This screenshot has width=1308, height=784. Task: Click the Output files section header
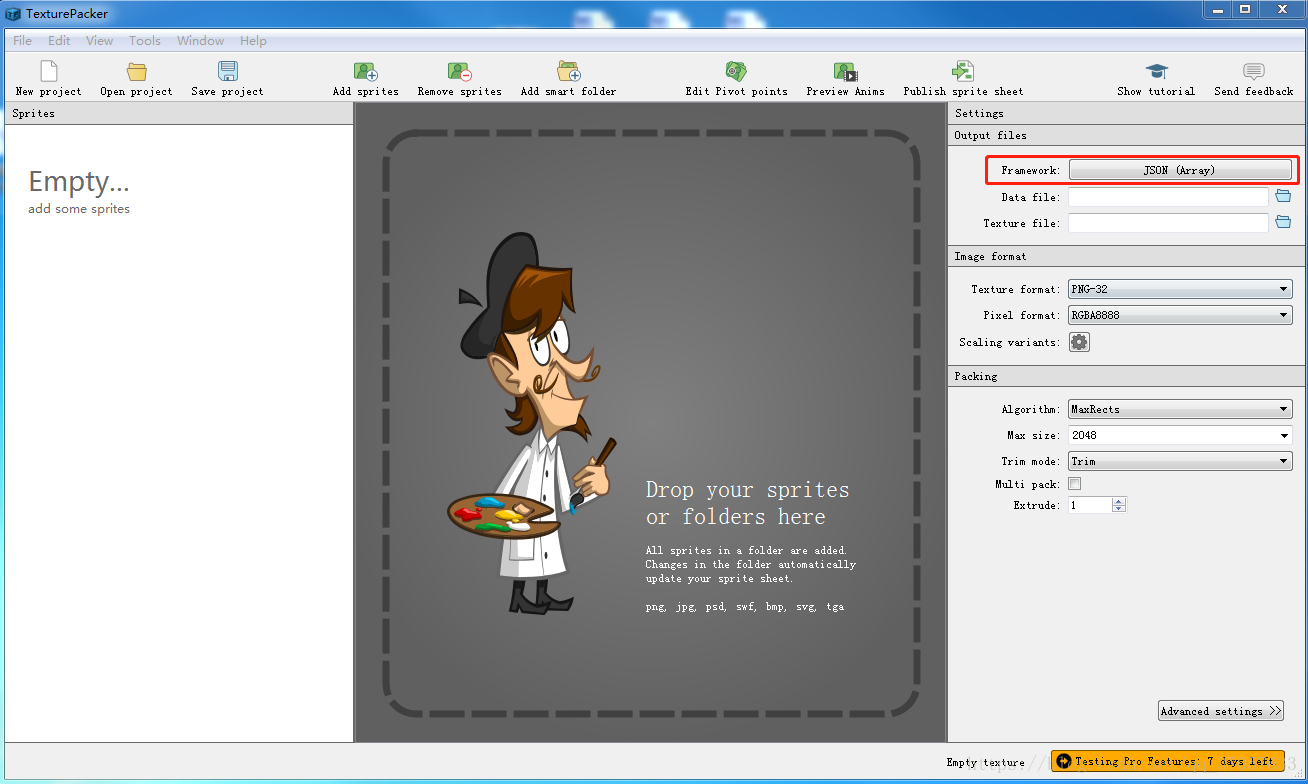click(x=1126, y=135)
